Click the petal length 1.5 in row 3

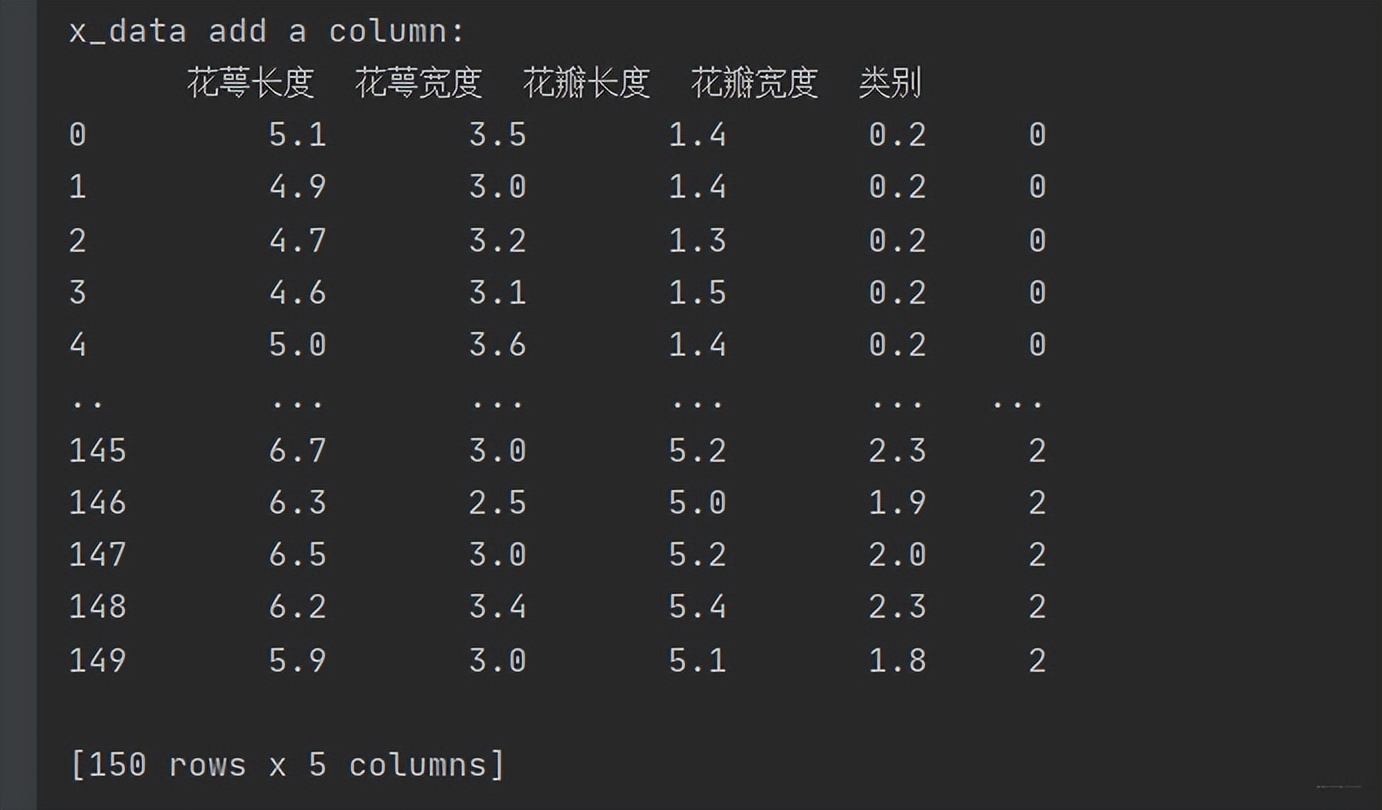(697, 293)
